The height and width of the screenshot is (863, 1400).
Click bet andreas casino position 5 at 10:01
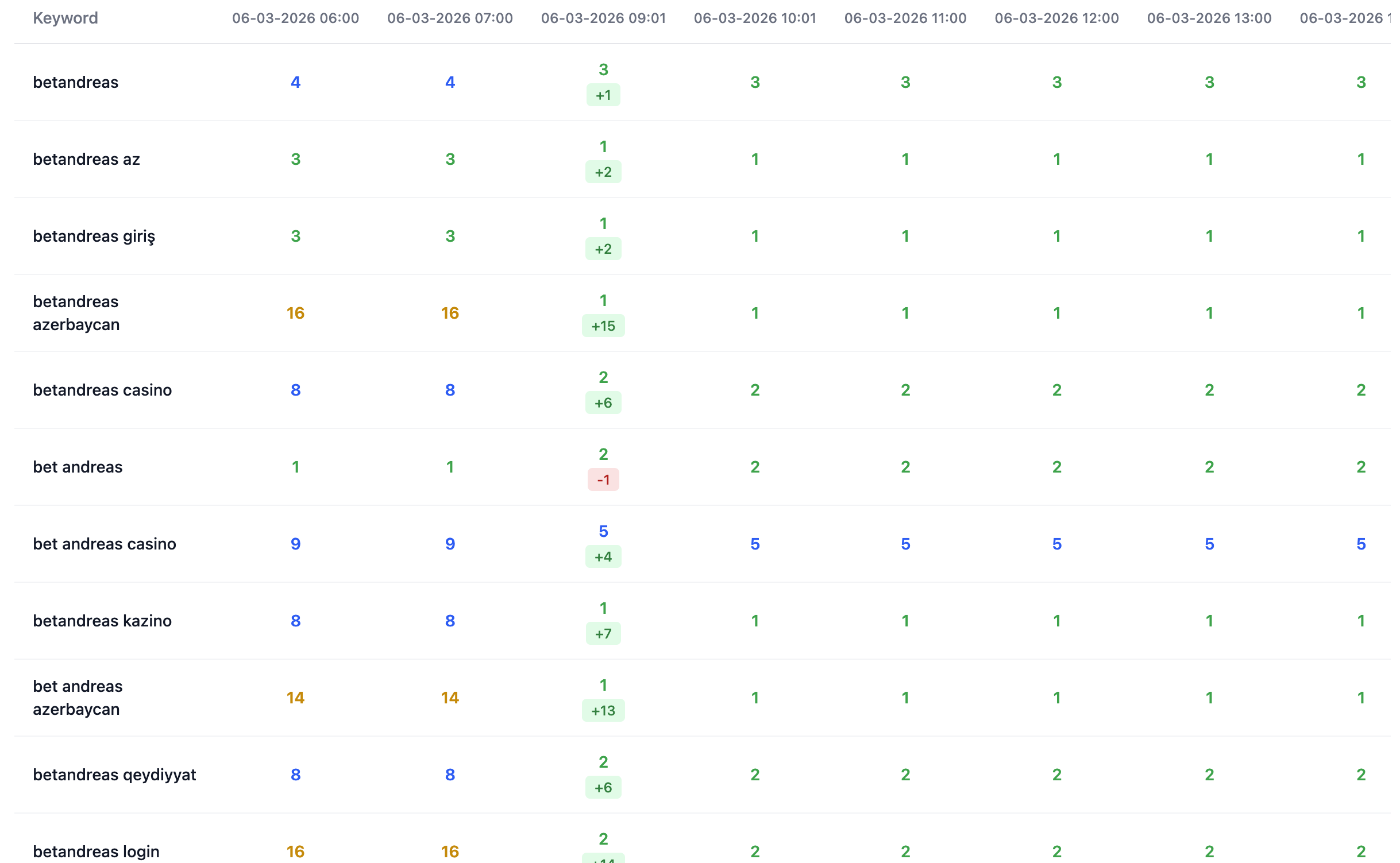click(755, 544)
